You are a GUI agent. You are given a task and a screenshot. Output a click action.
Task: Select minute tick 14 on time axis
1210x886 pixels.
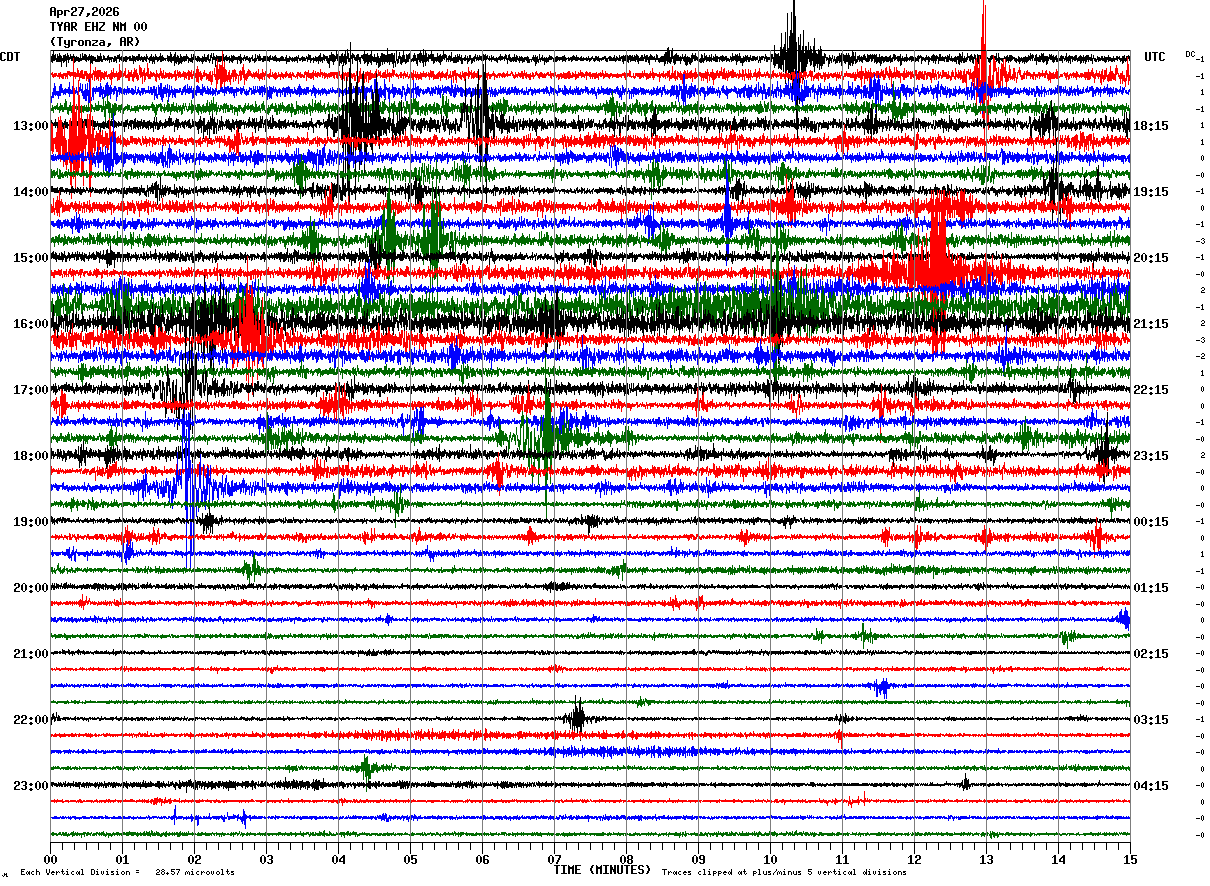pos(1058,859)
